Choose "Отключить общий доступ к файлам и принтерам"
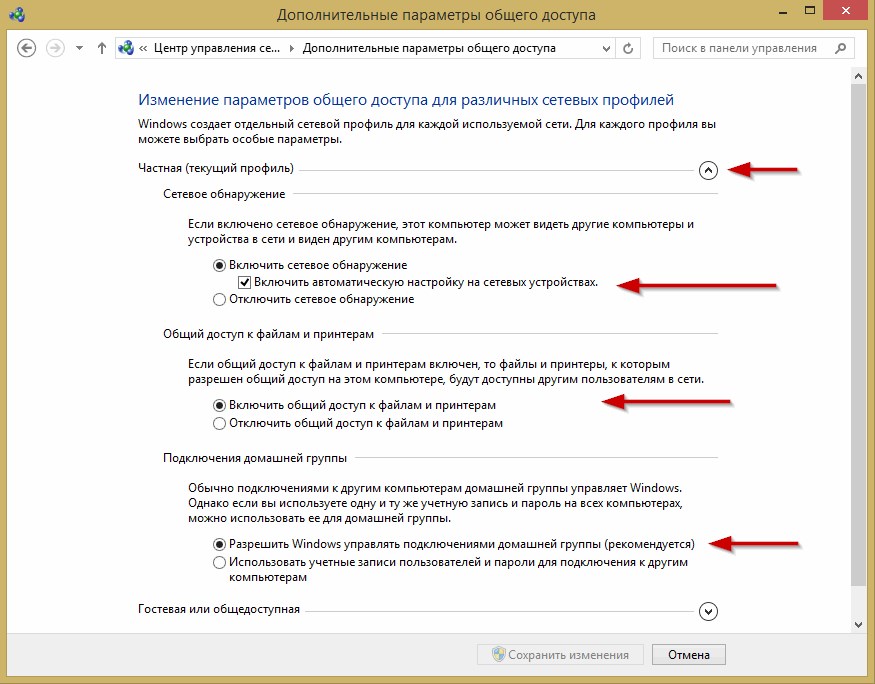This screenshot has width=875, height=684. click(220, 424)
